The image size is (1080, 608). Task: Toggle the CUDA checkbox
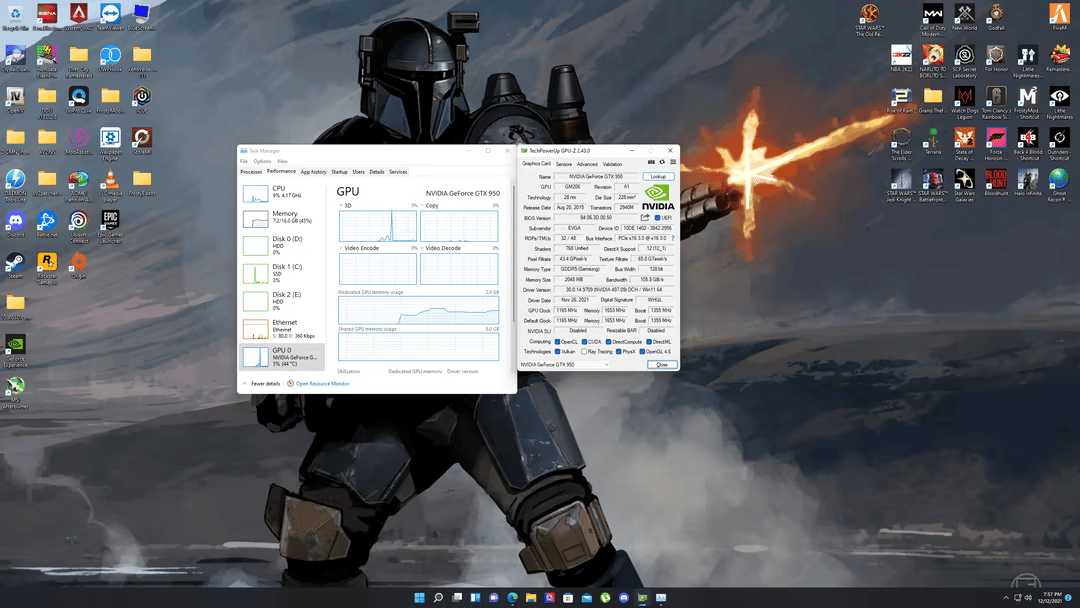pos(584,342)
